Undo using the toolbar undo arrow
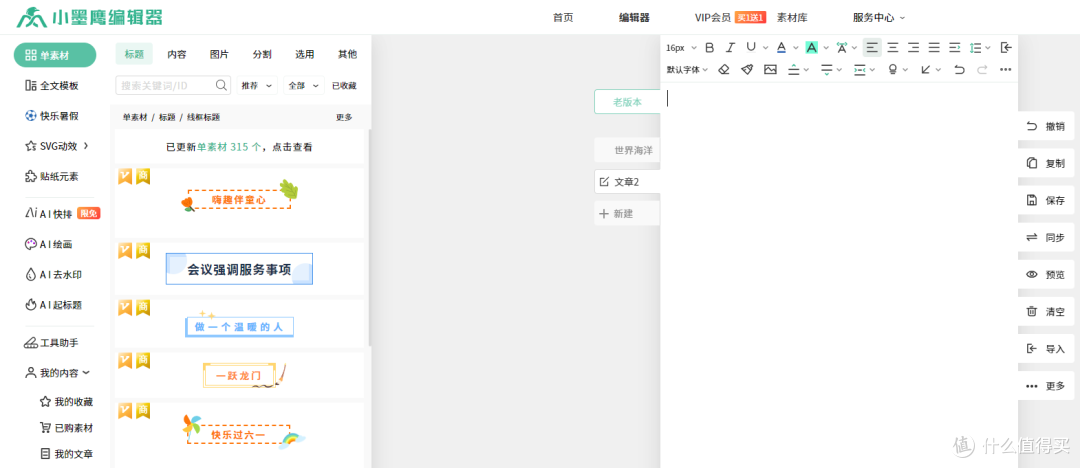The width and height of the screenshot is (1080, 468). click(x=959, y=70)
